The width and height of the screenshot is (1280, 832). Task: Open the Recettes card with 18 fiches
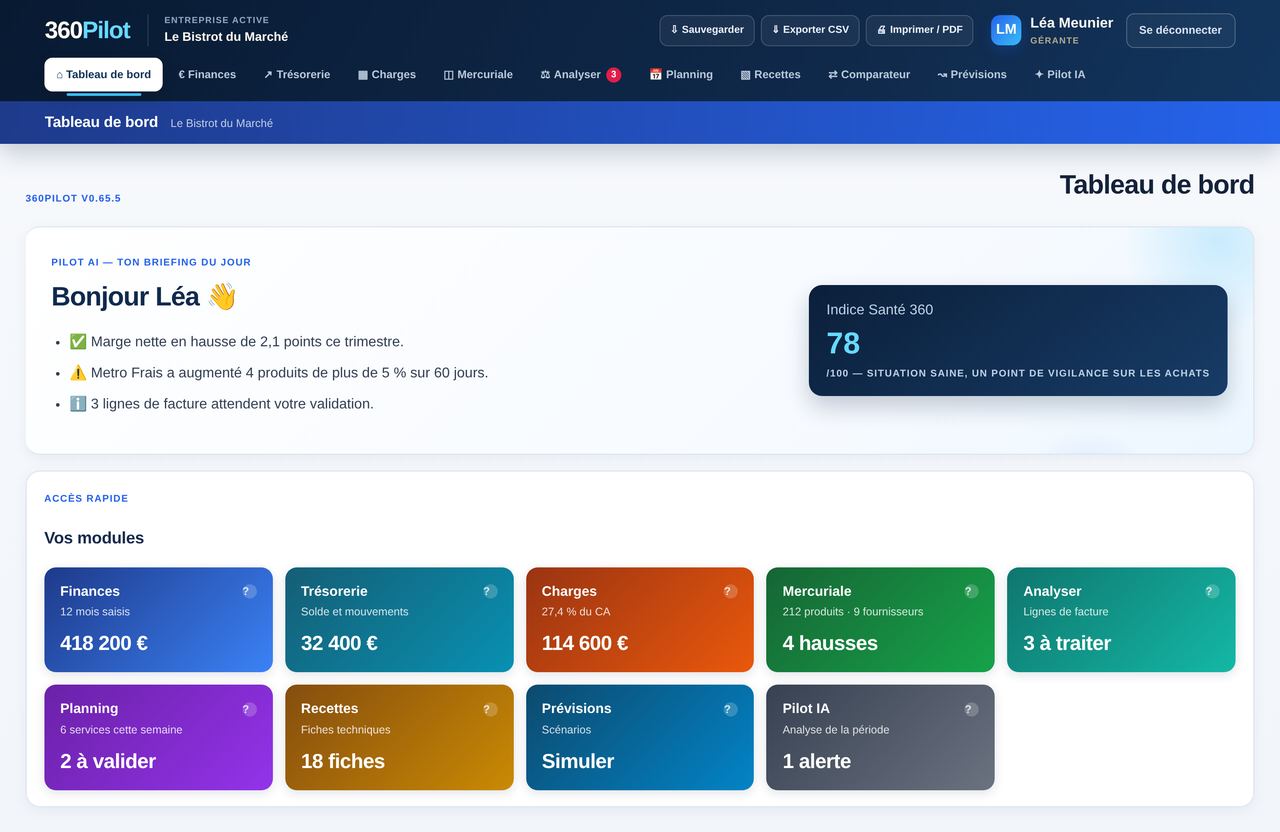pos(399,738)
